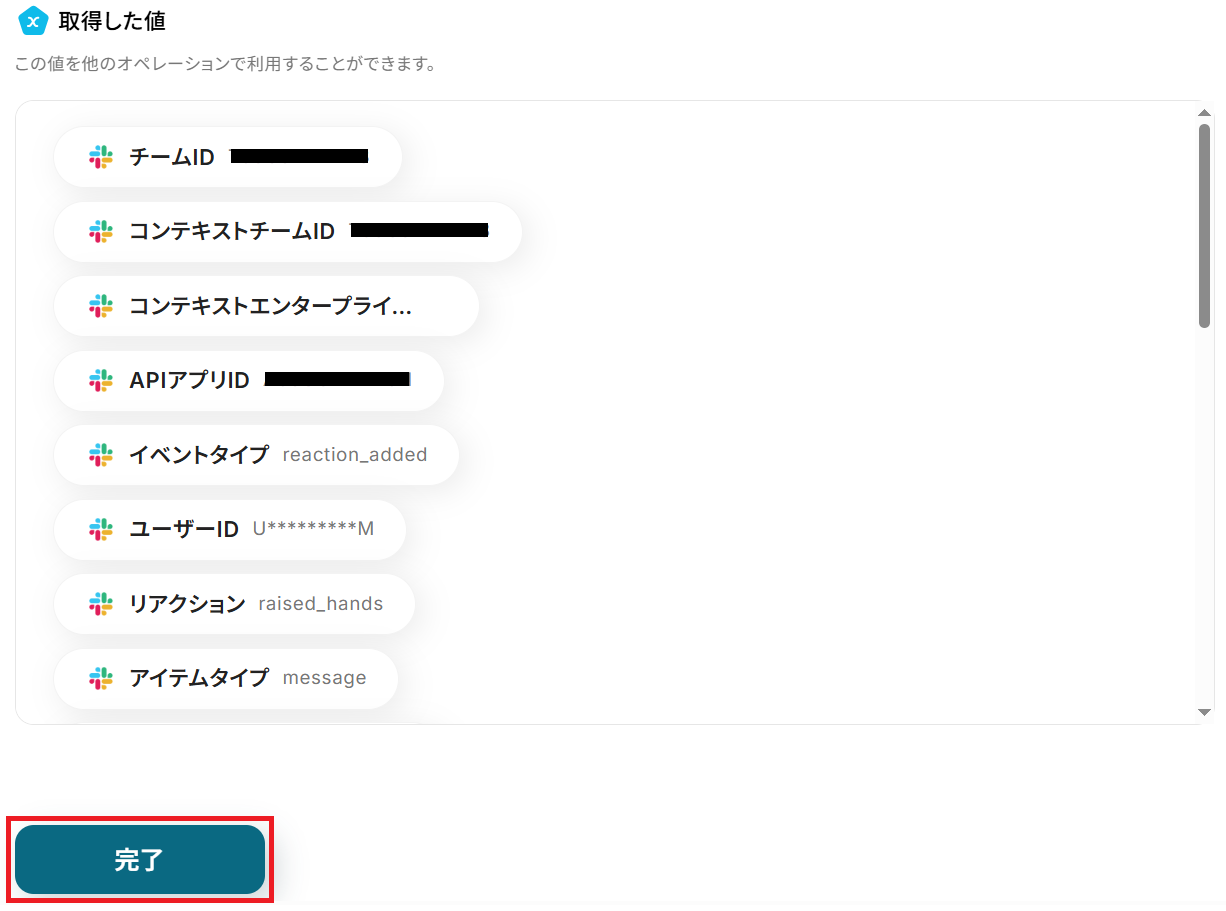Viewport: 1226px width, 911px height.
Task: Click the scrollbar down arrow
Action: pos(1204,711)
